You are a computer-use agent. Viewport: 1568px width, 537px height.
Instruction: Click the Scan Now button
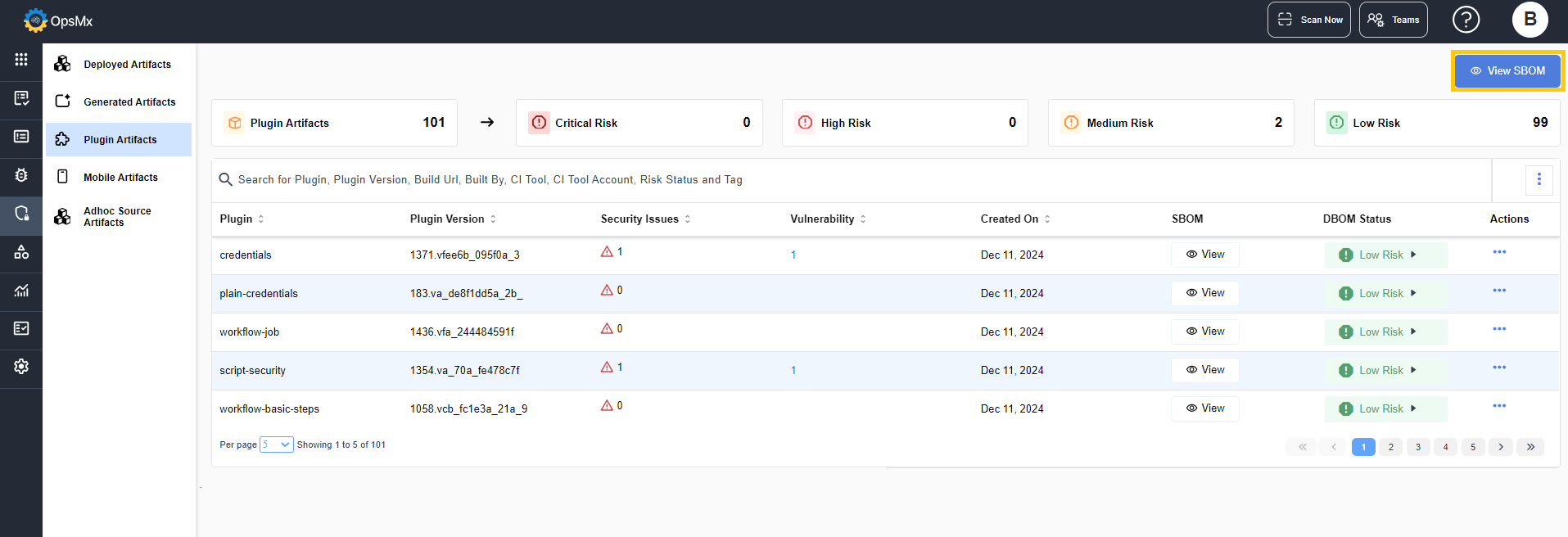click(x=1309, y=20)
